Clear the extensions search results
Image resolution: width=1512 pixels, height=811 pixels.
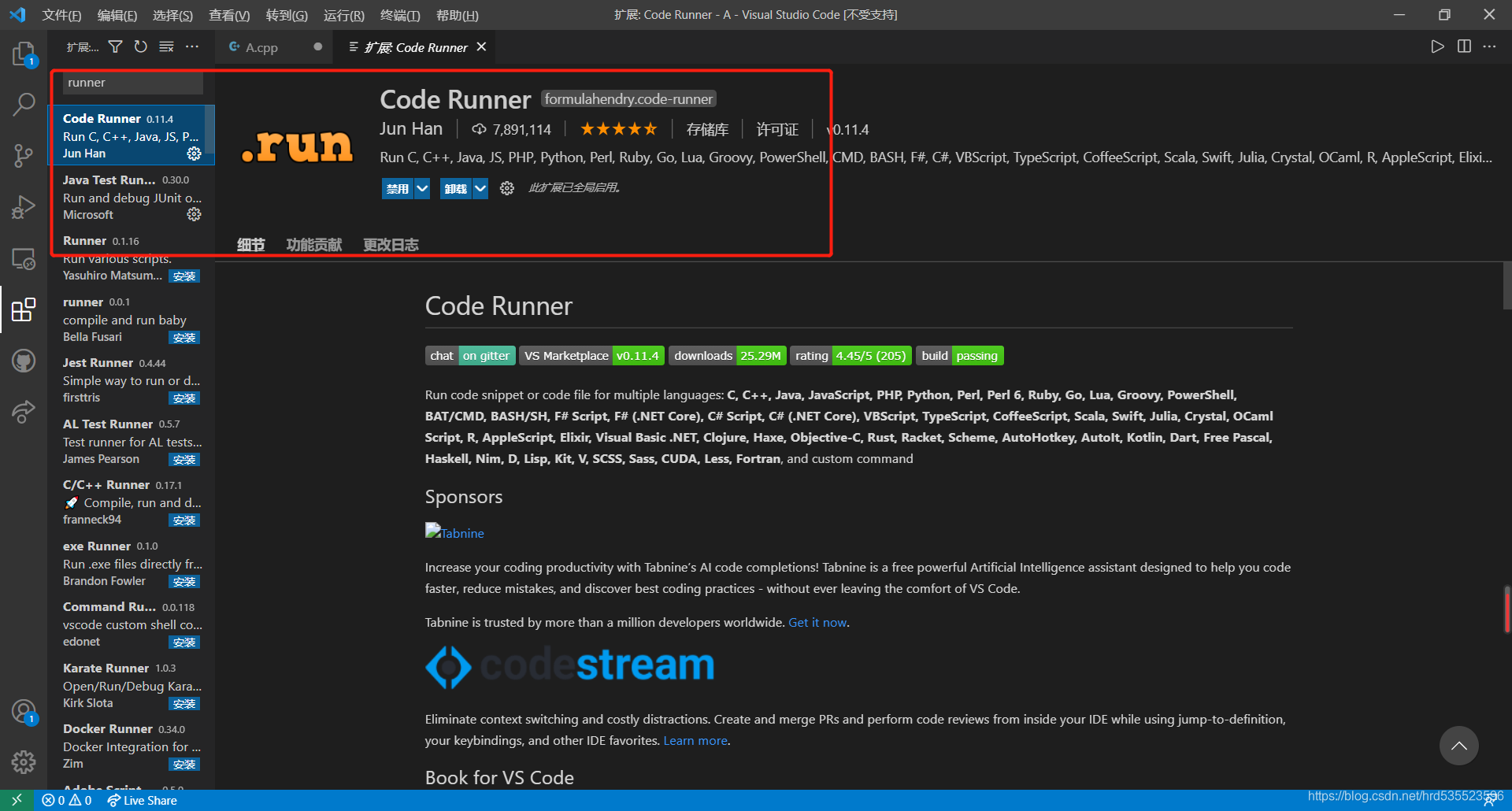pyautogui.click(x=166, y=47)
